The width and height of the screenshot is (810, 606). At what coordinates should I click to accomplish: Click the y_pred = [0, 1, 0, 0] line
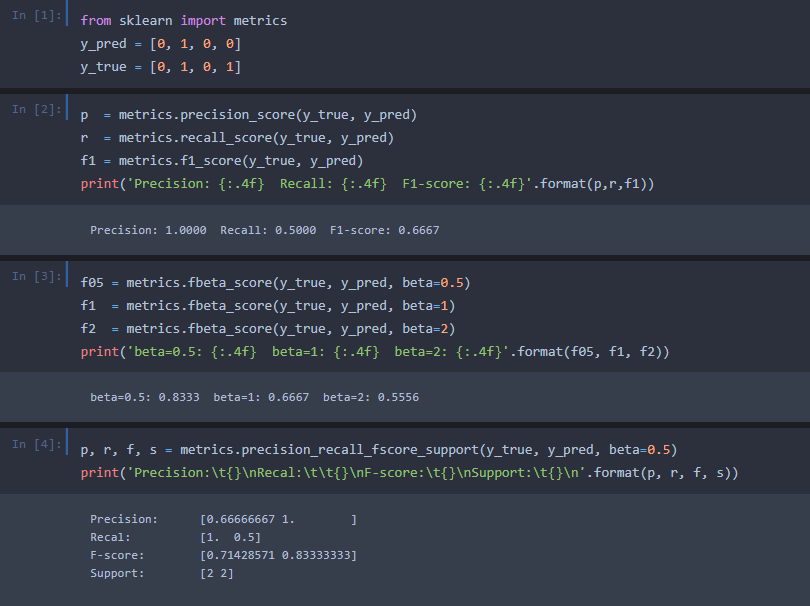[161, 44]
